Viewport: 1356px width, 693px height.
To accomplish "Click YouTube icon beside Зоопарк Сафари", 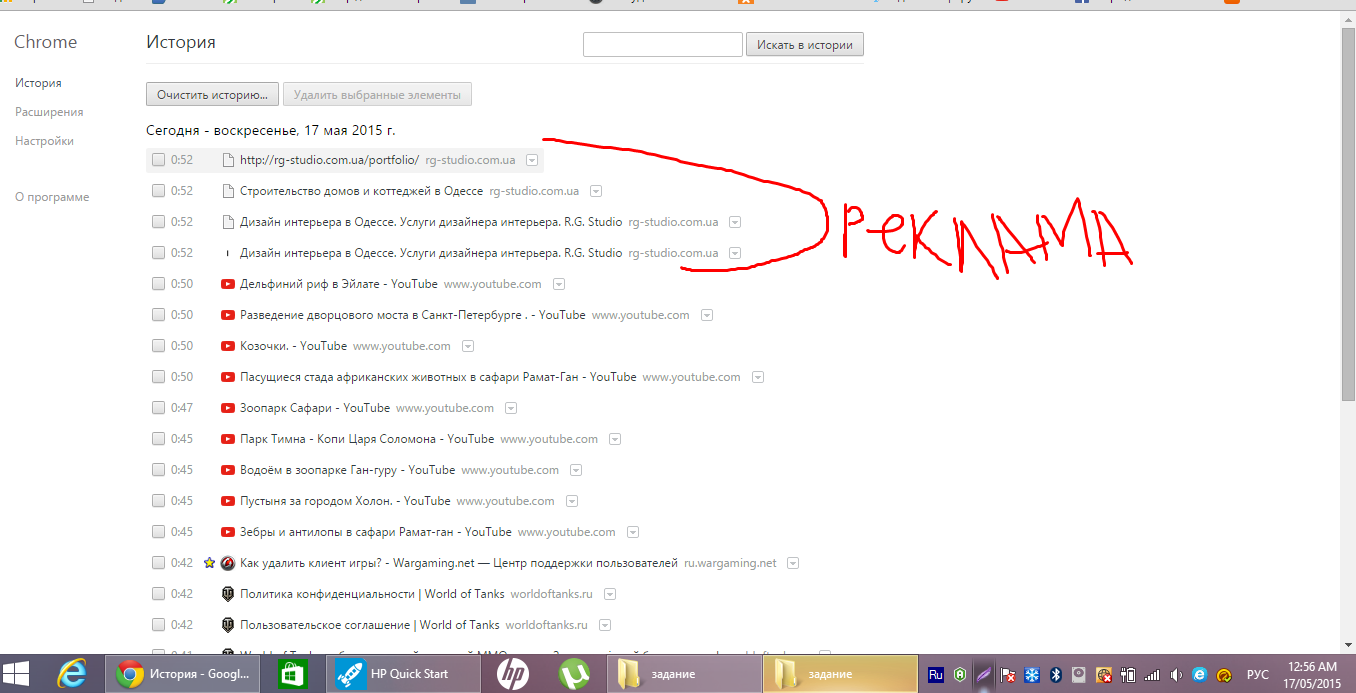I will click(228, 408).
